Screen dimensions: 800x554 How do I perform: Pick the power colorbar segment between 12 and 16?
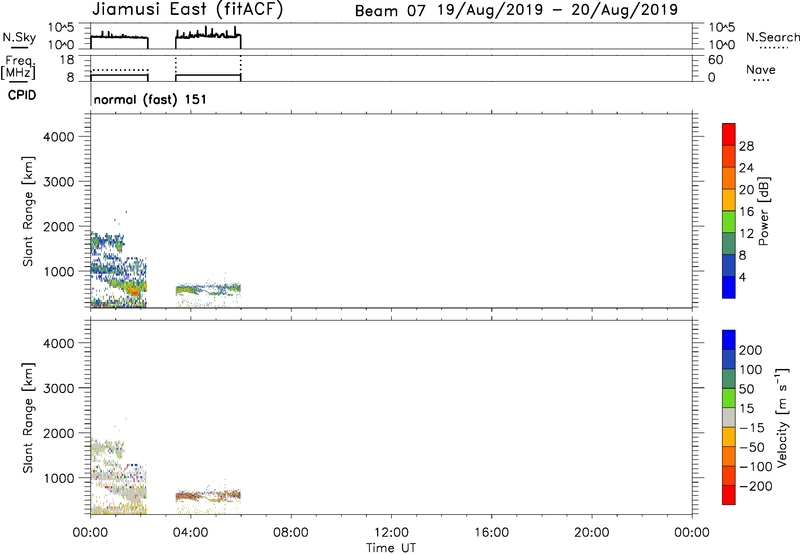[729, 221]
